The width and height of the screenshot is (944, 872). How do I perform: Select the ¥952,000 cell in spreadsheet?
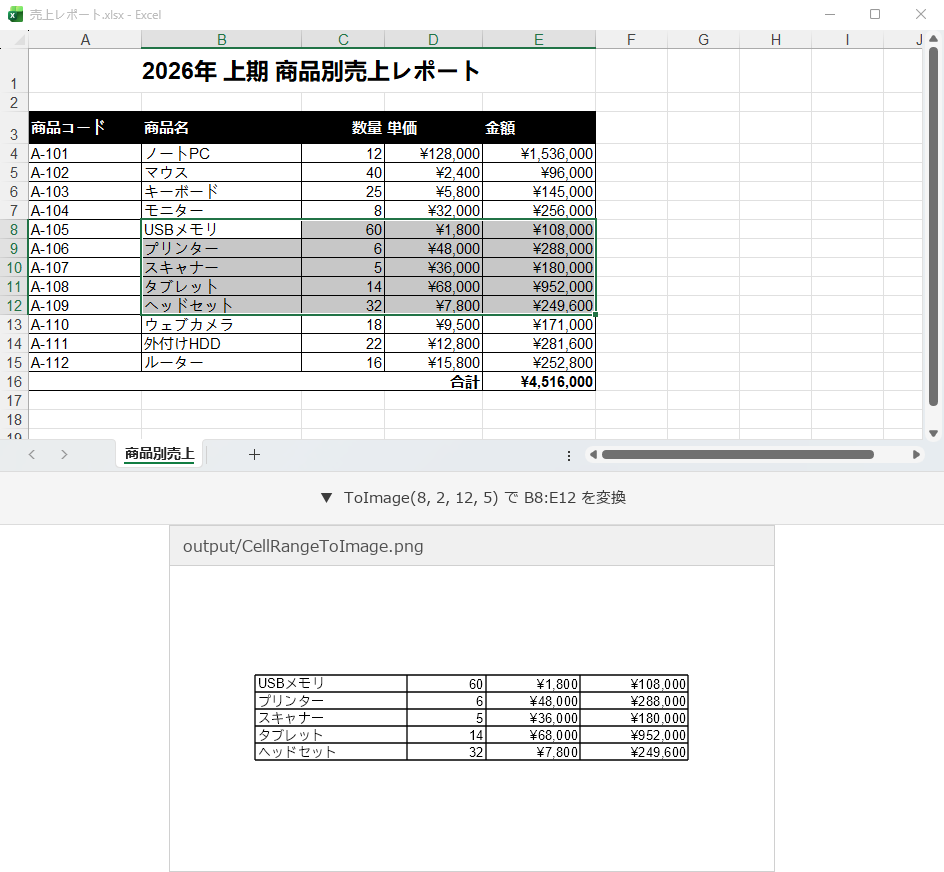[539, 287]
